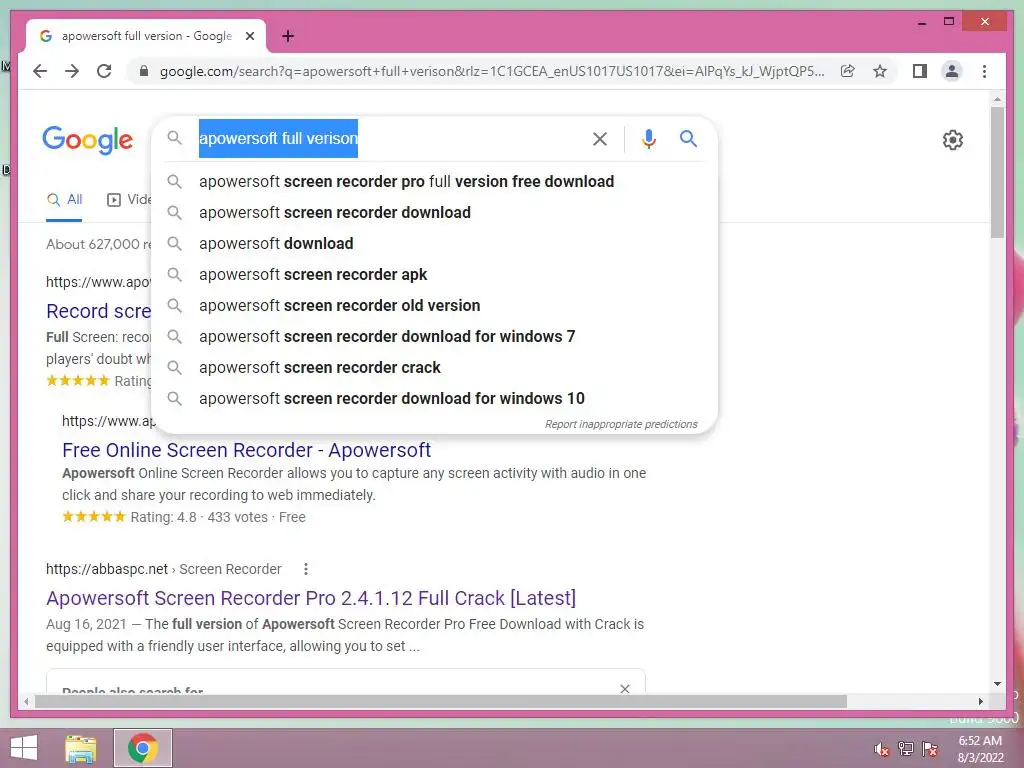Share this page using address bar icon
This screenshot has height=768, width=1024.
point(848,71)
